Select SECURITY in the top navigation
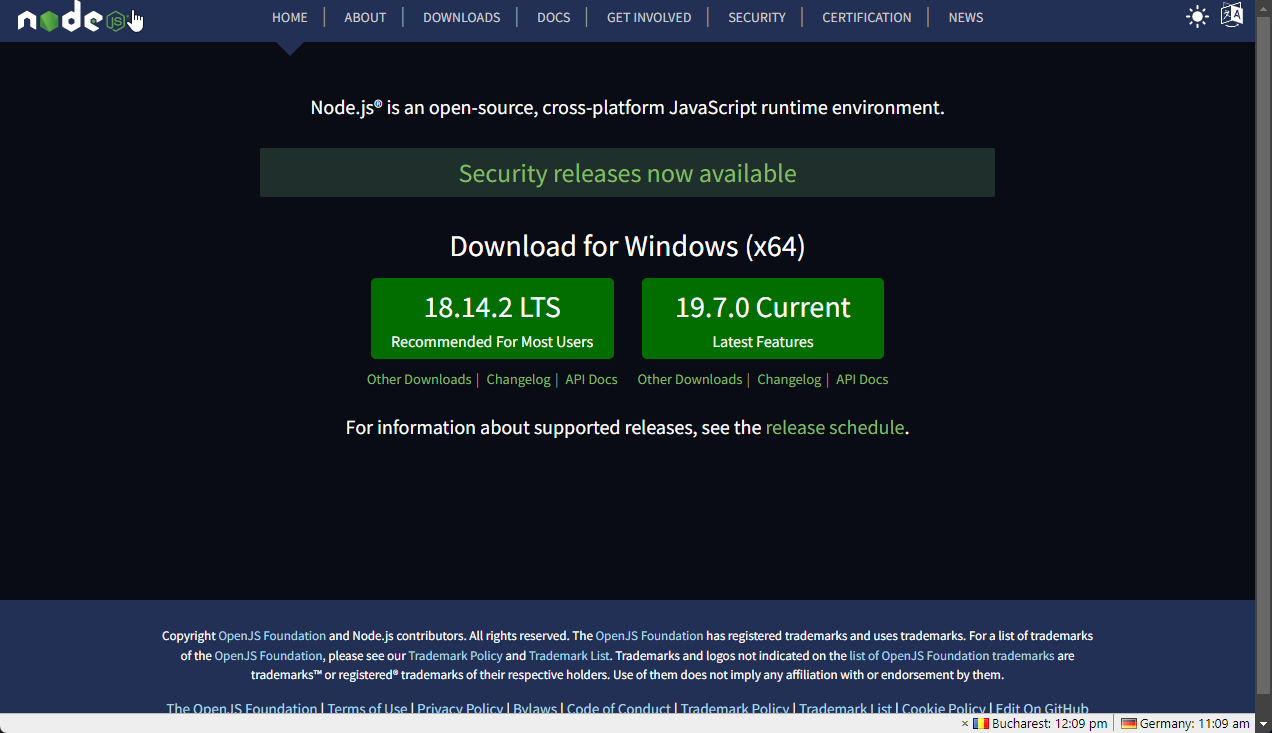The width and height of the screenshot is (1272, 733). point(757,17)
